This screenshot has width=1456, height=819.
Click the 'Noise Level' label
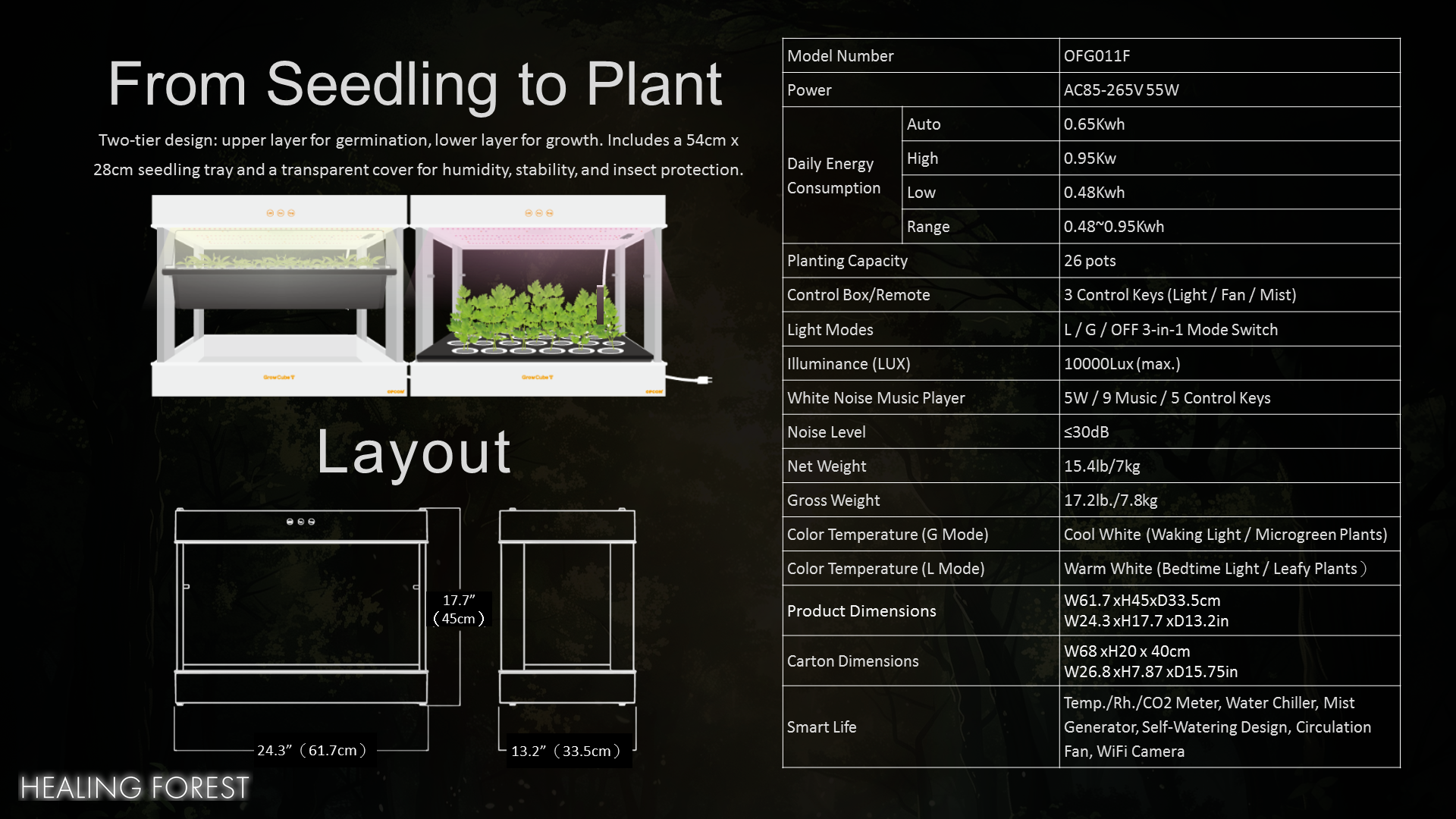pos(826,431)
